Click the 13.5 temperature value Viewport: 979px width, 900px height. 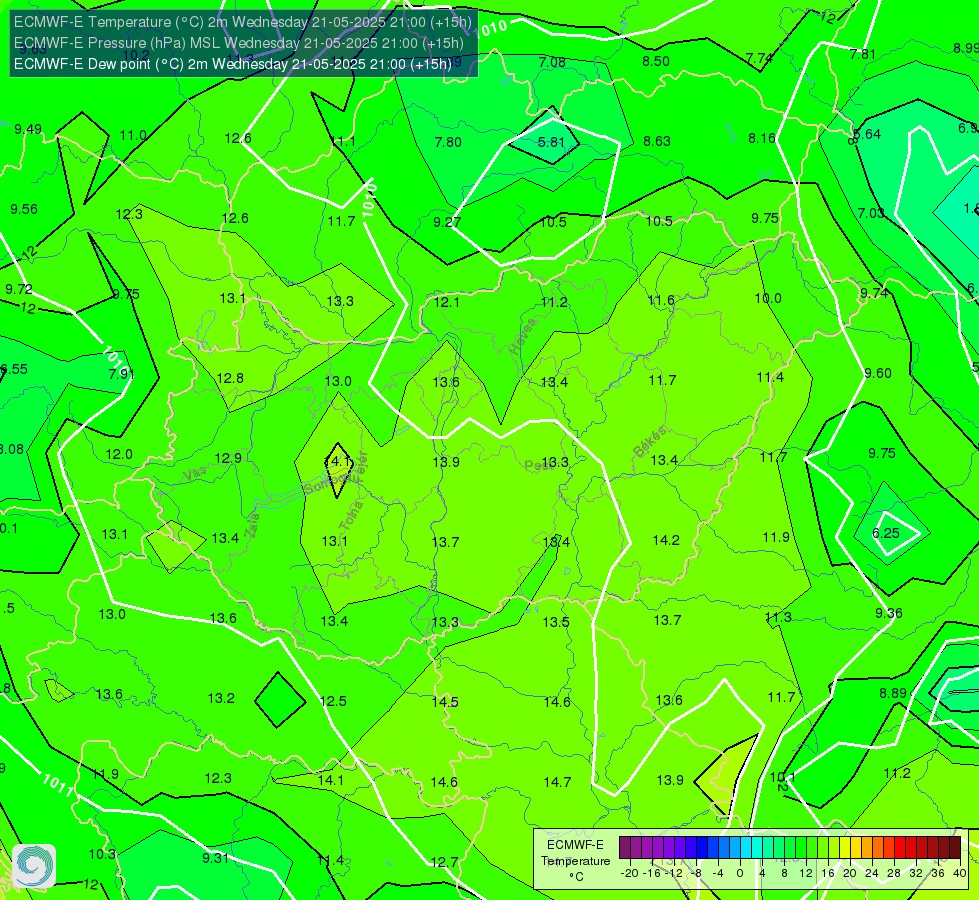tap(556, 622)
